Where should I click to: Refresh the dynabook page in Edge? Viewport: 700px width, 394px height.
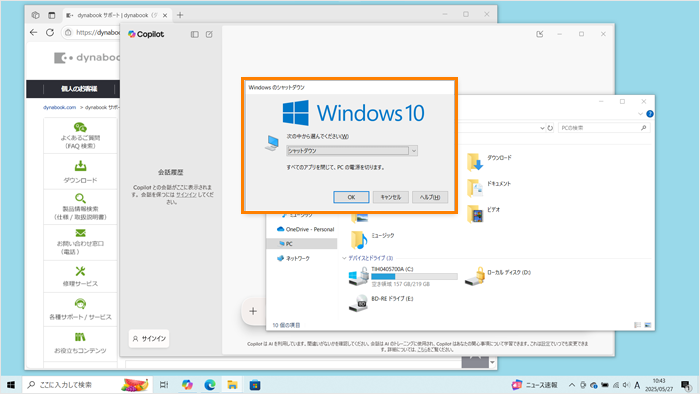50,32
